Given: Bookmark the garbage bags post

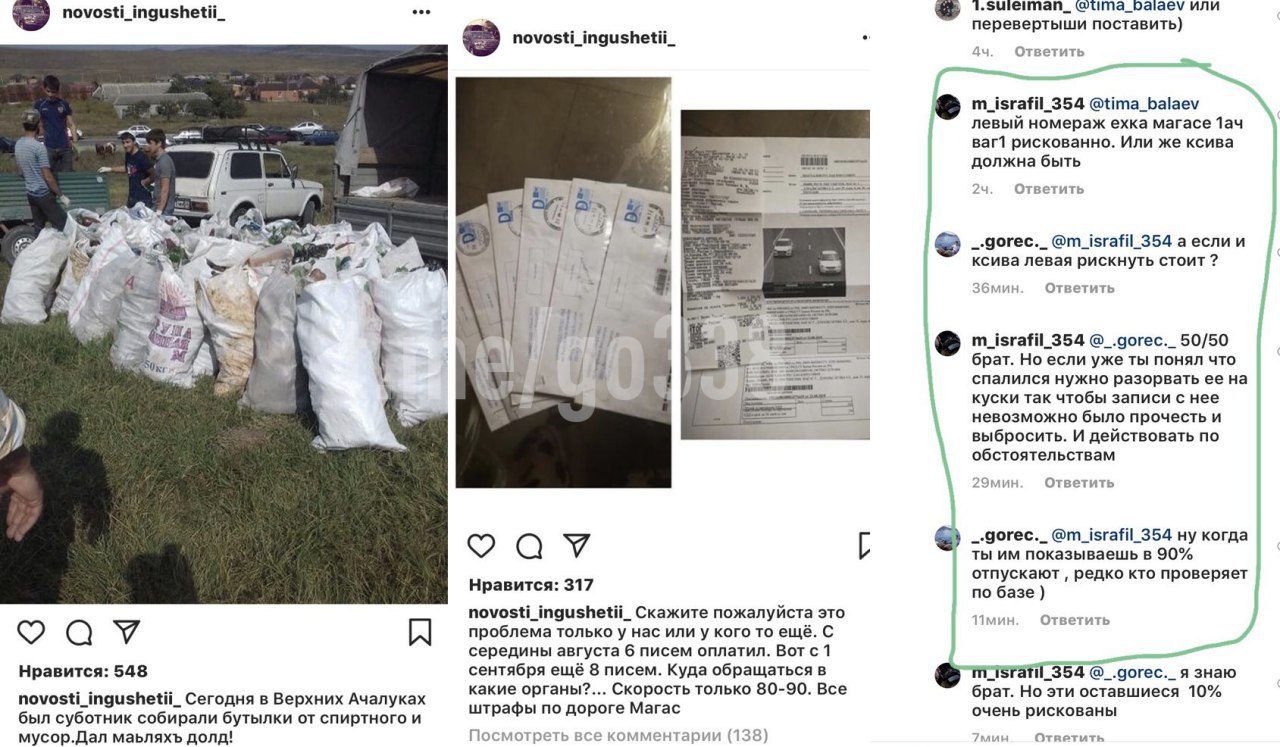Looking at the screenshot, I should point(420,632).
